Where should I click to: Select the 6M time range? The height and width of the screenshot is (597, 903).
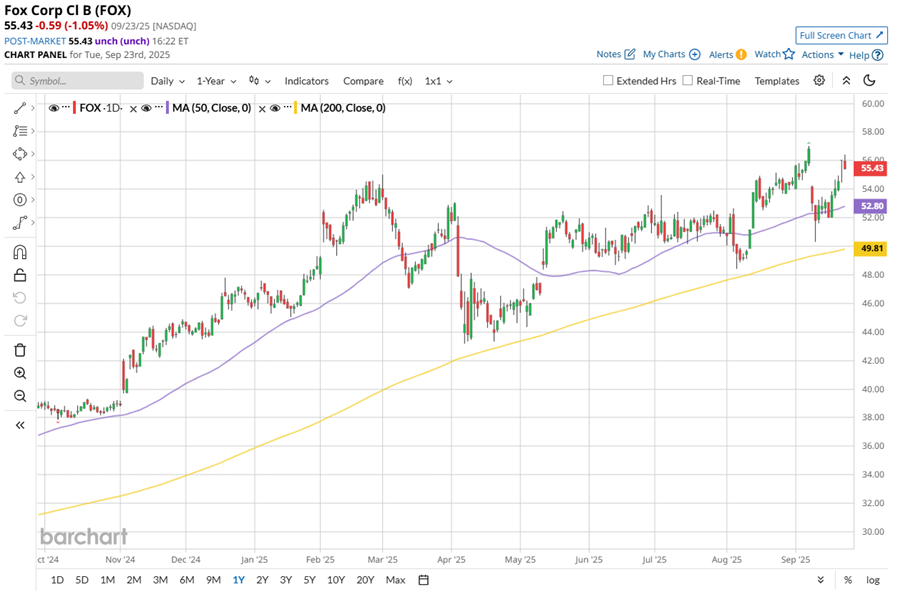[x=187, y=580]
